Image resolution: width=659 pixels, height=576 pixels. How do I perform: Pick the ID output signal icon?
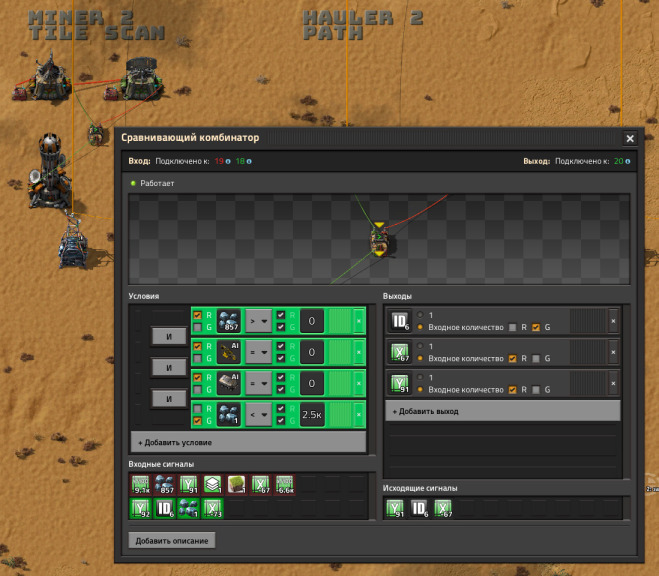click(x=399, y=321)
